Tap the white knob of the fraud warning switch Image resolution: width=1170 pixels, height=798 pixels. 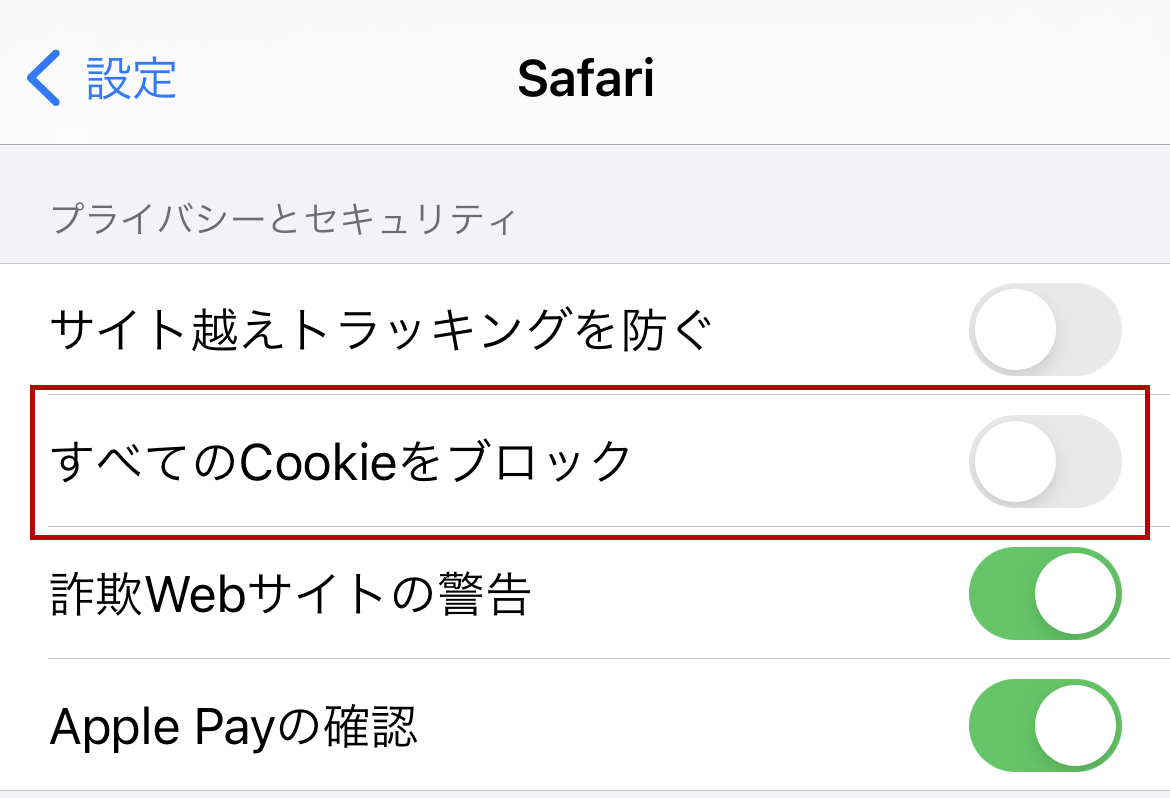pyautogui.click(x=1076, y=593)
